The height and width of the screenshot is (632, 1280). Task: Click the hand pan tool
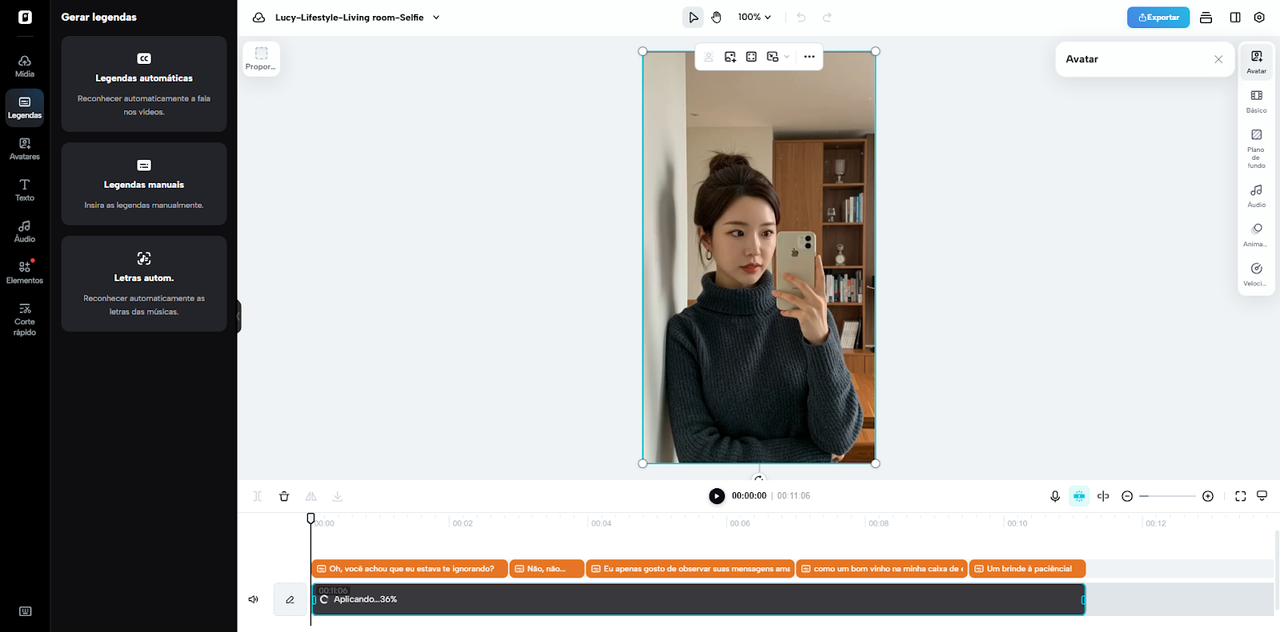click(x=716, y=17)
